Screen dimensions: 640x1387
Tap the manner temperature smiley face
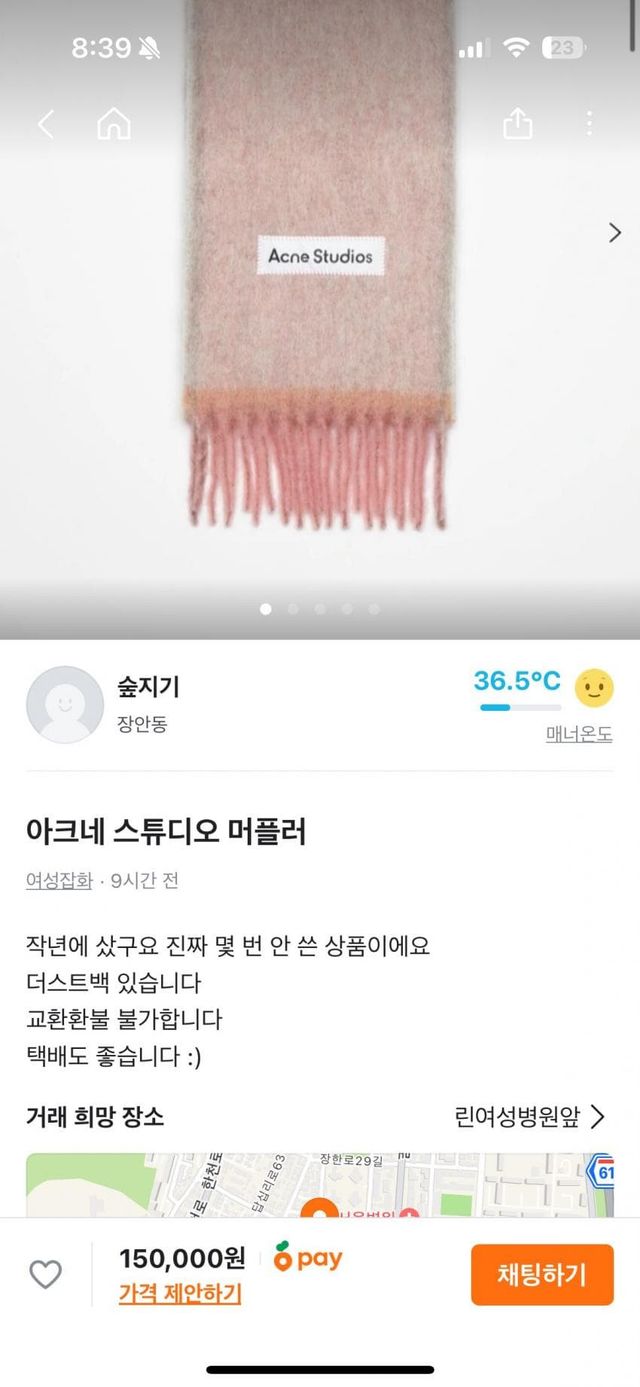click(594, 688)
